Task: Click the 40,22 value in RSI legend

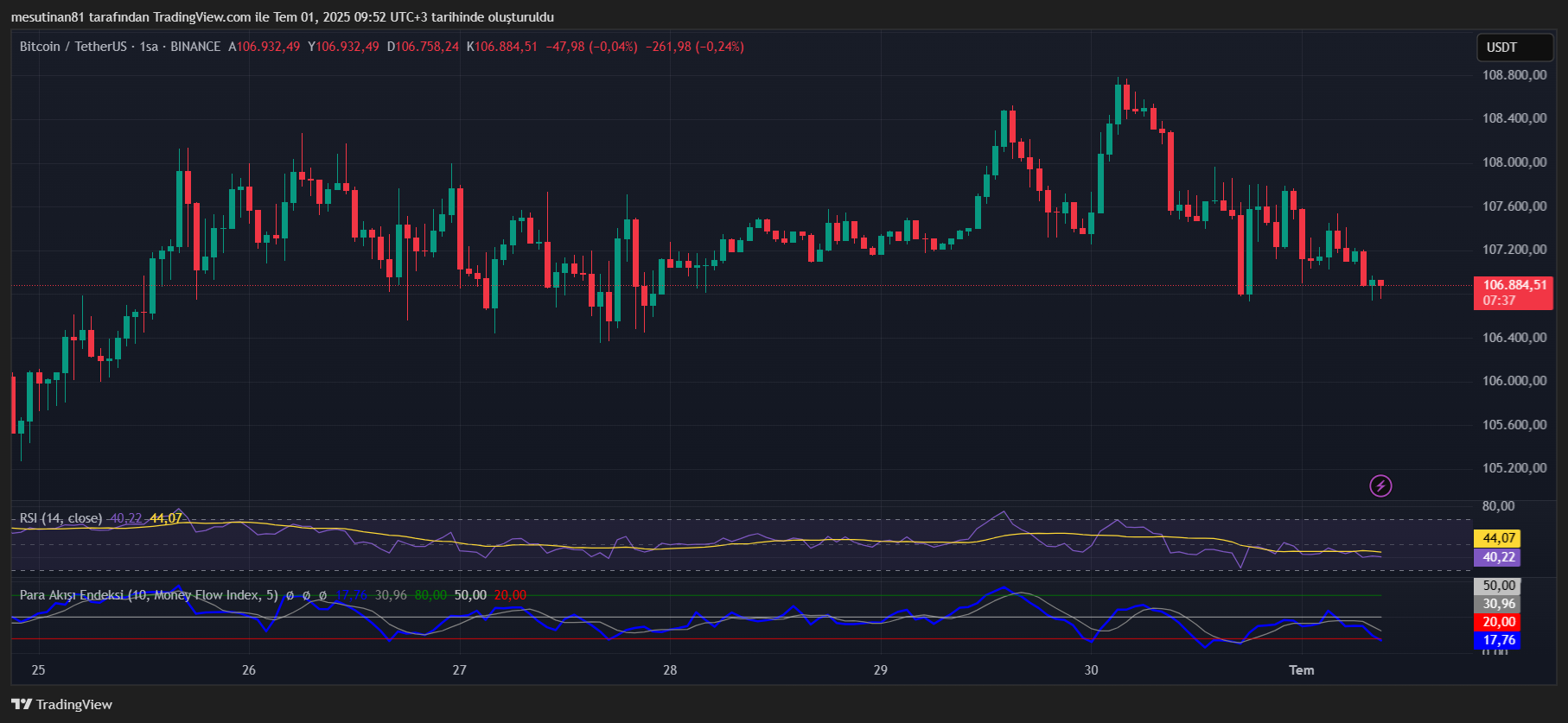Action: (x=126, y=518)
